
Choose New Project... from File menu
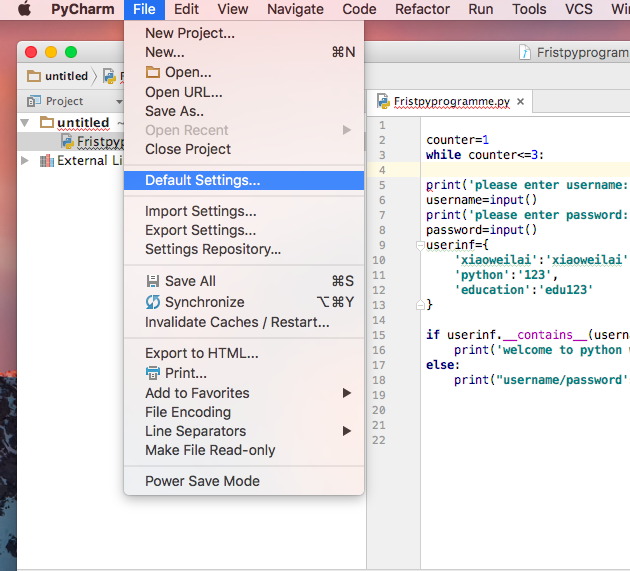[244, 33]
